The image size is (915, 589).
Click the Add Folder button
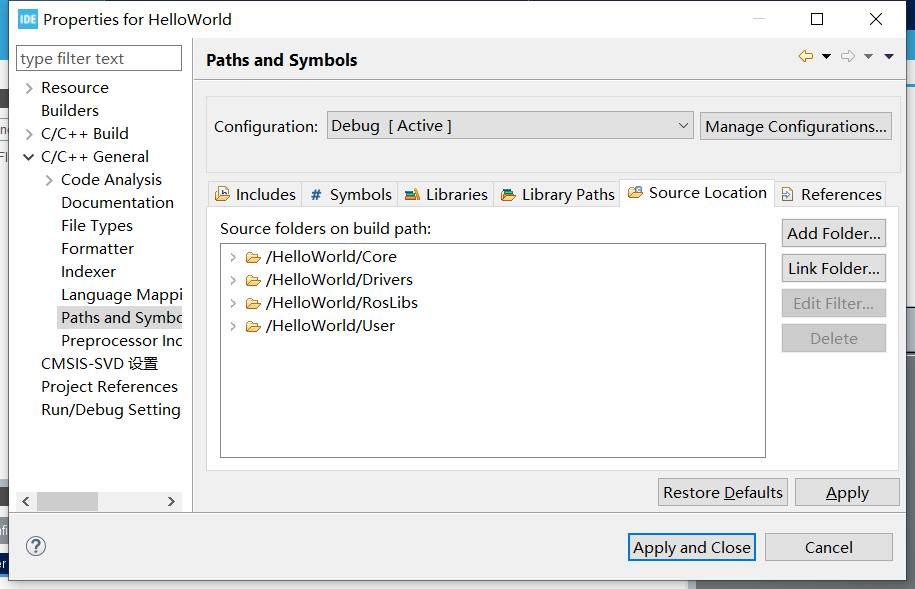(834, 233)
